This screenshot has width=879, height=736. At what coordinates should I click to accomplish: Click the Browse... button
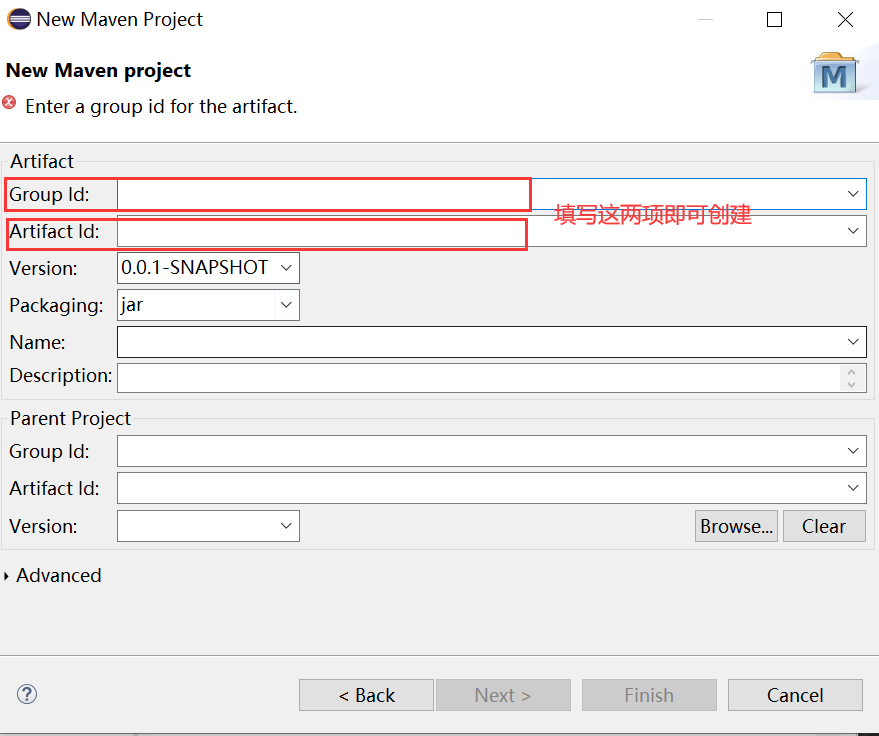[736, 526]
